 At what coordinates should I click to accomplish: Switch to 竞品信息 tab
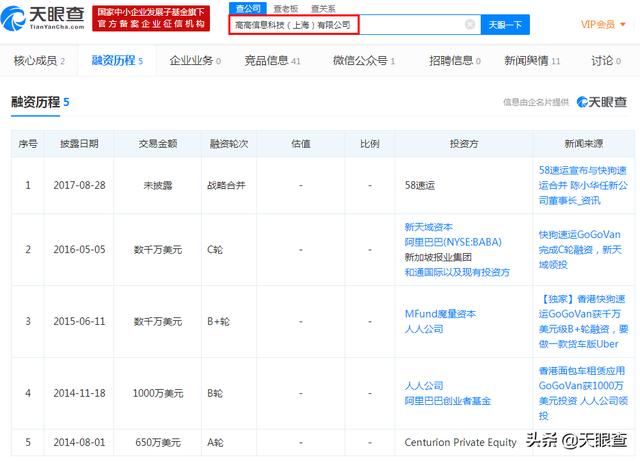pyautogui.click(x=272, y=61)
